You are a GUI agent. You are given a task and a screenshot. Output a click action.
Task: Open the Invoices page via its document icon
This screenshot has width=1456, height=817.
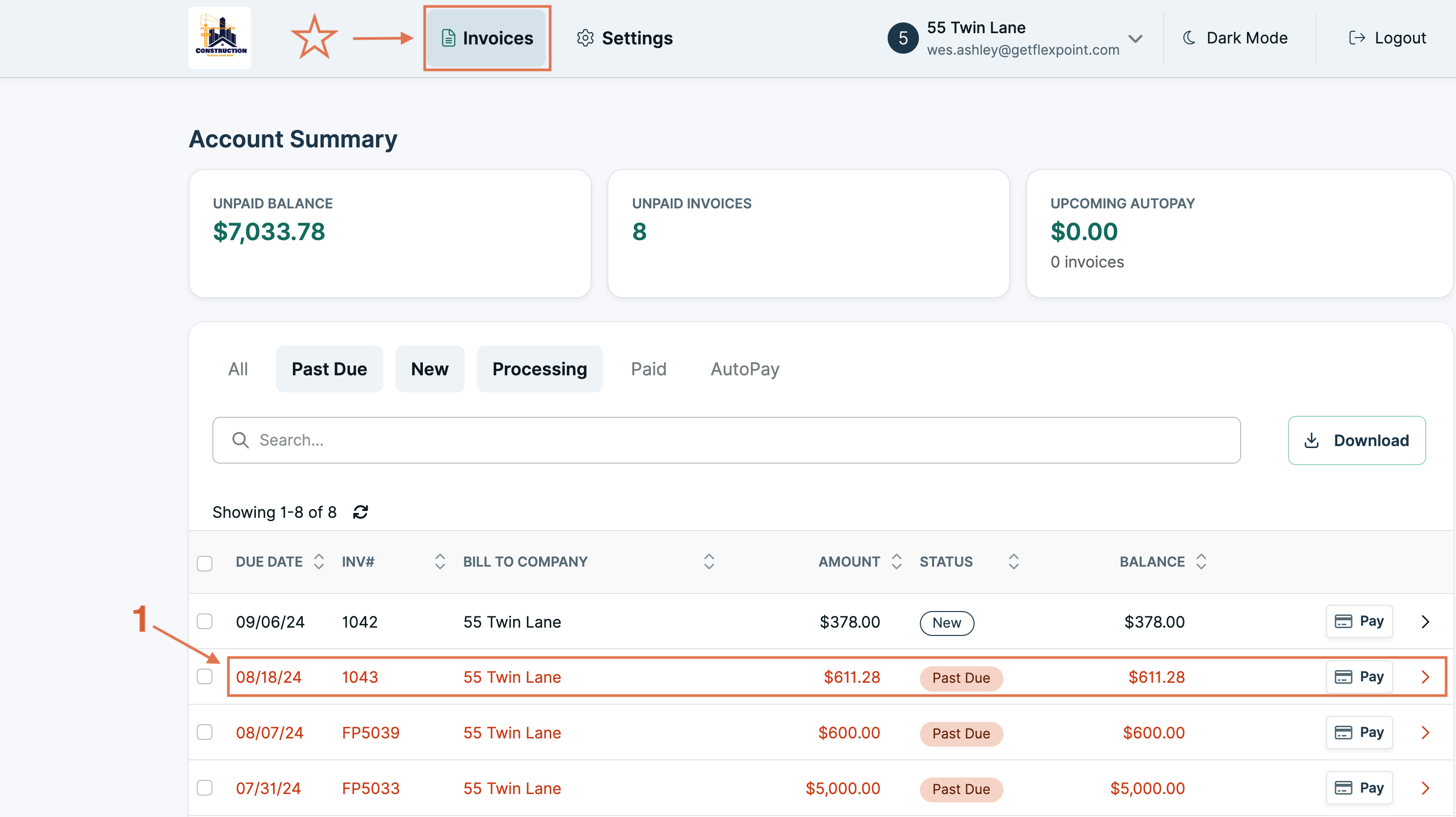449,38
